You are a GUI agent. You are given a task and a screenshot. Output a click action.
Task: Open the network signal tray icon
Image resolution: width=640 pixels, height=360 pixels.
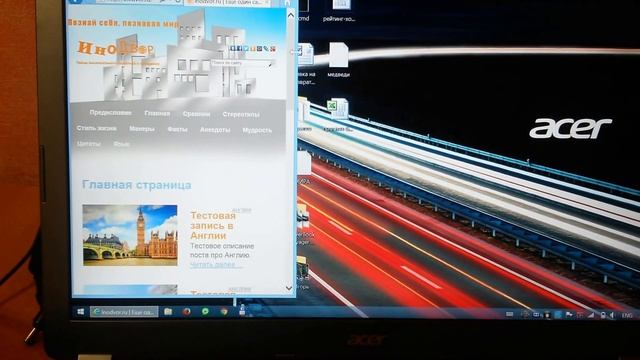[591, 315]
